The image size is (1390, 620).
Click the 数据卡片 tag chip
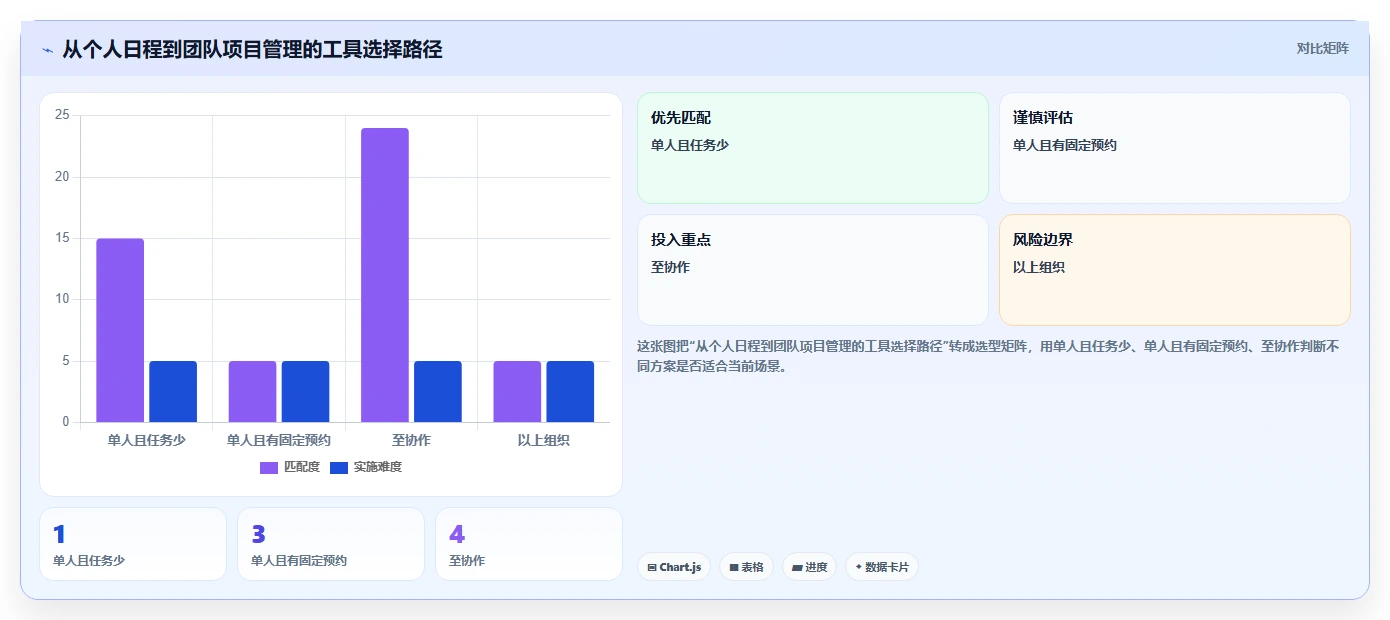click(x=881, y=567)
